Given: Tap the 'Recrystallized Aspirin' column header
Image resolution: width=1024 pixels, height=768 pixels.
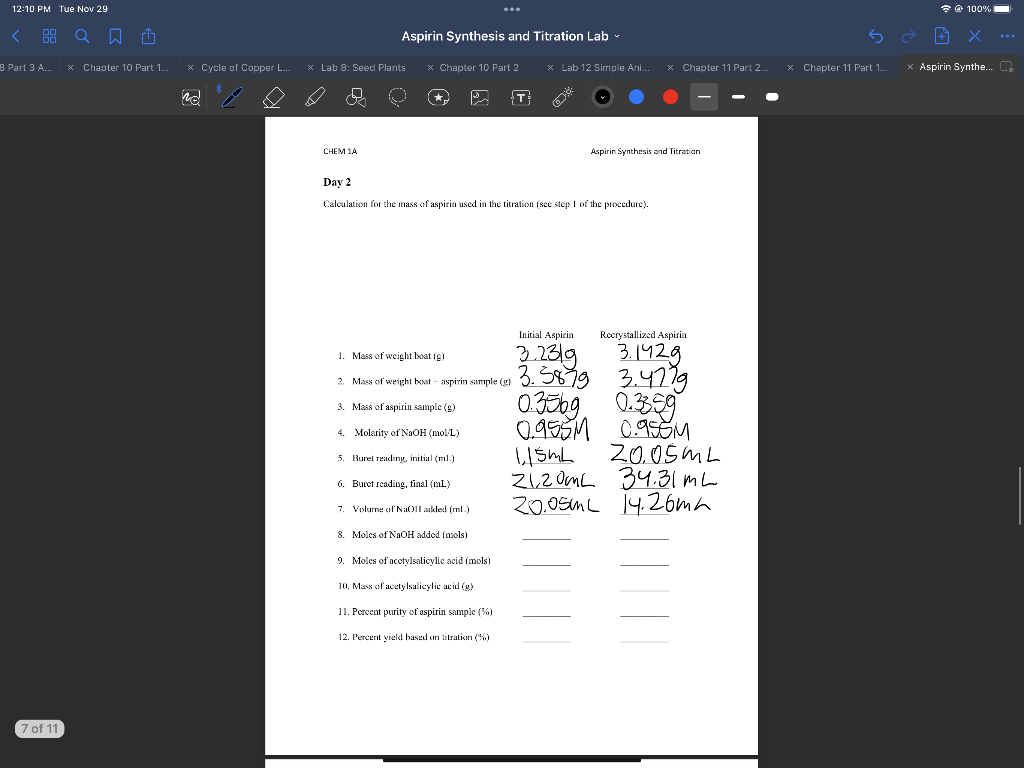Looking at the screenshot, I should 643,335.
